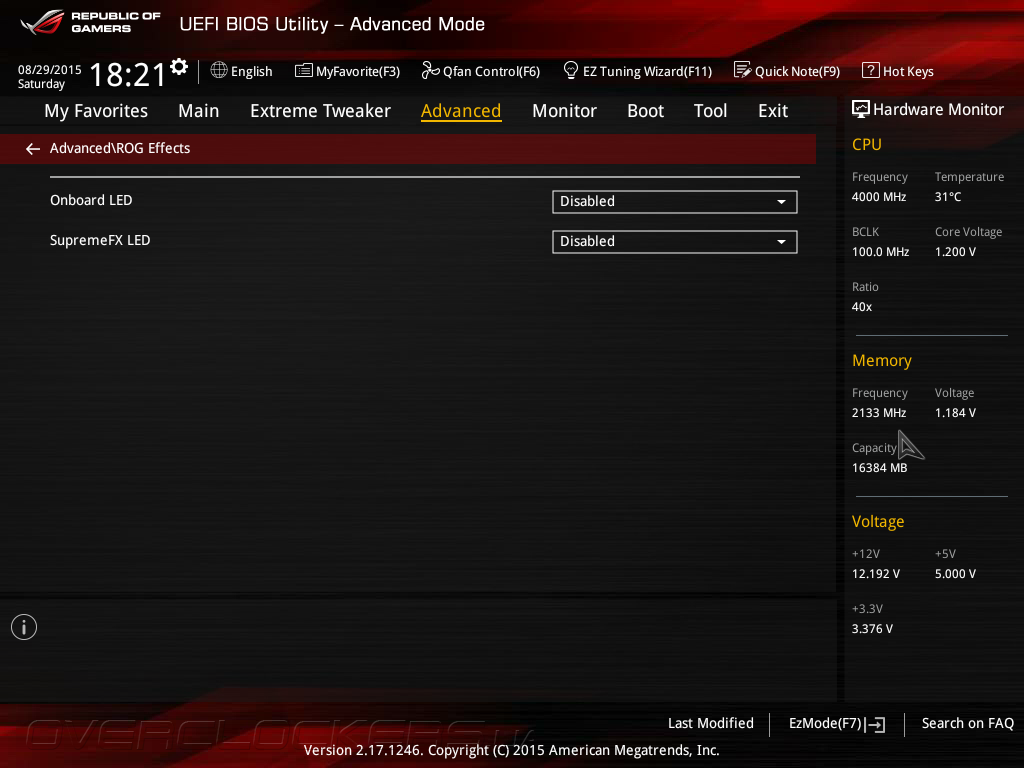Click the Advanced\ROG Effects breadcrumb text
Image resolution: width=1024 pixels, height=768 pixels.
[x=120, y=148]
